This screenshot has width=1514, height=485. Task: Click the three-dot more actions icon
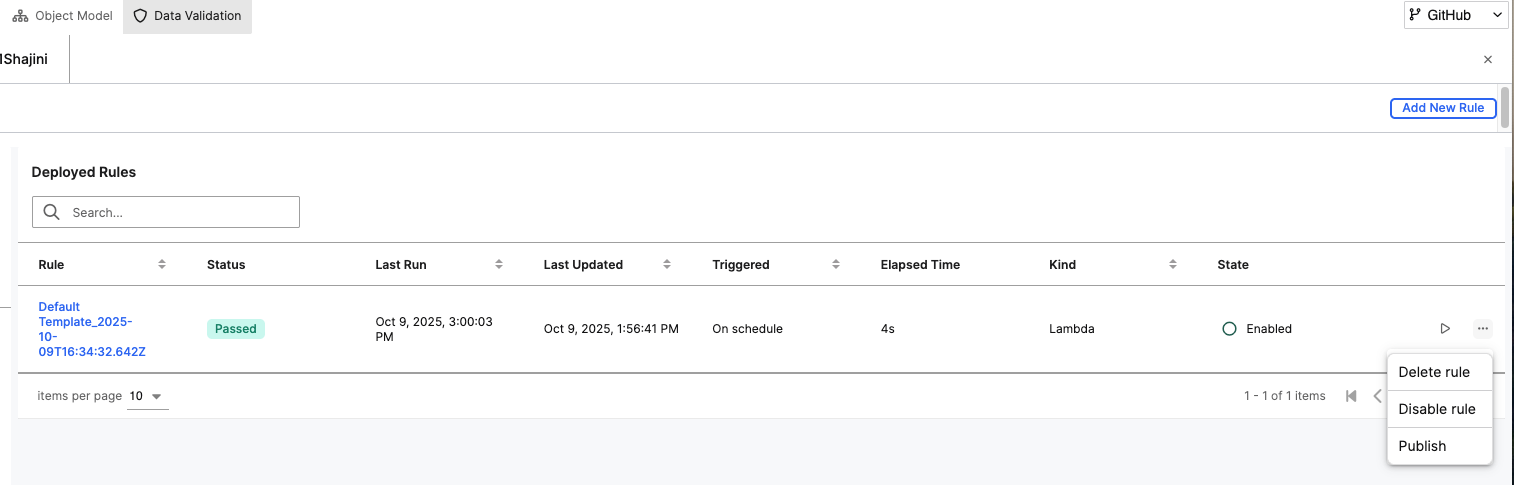[x=1482, y=328]
